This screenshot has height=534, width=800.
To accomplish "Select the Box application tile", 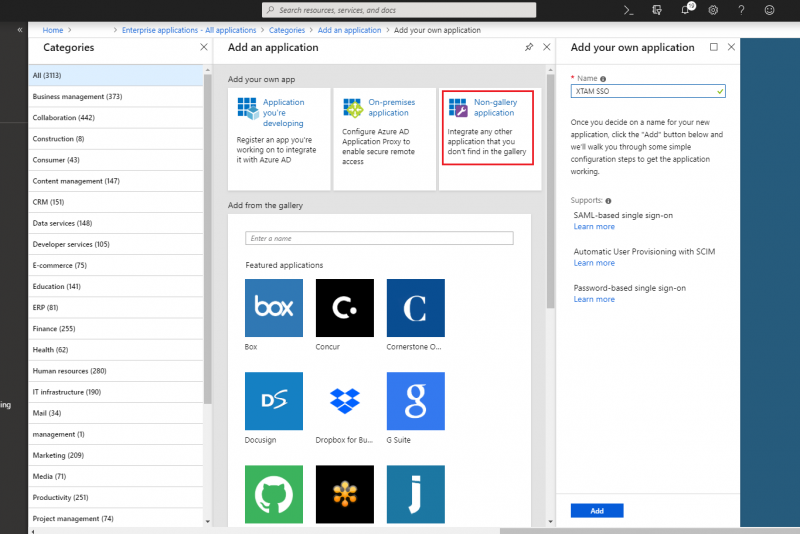I will click(273, 308).
